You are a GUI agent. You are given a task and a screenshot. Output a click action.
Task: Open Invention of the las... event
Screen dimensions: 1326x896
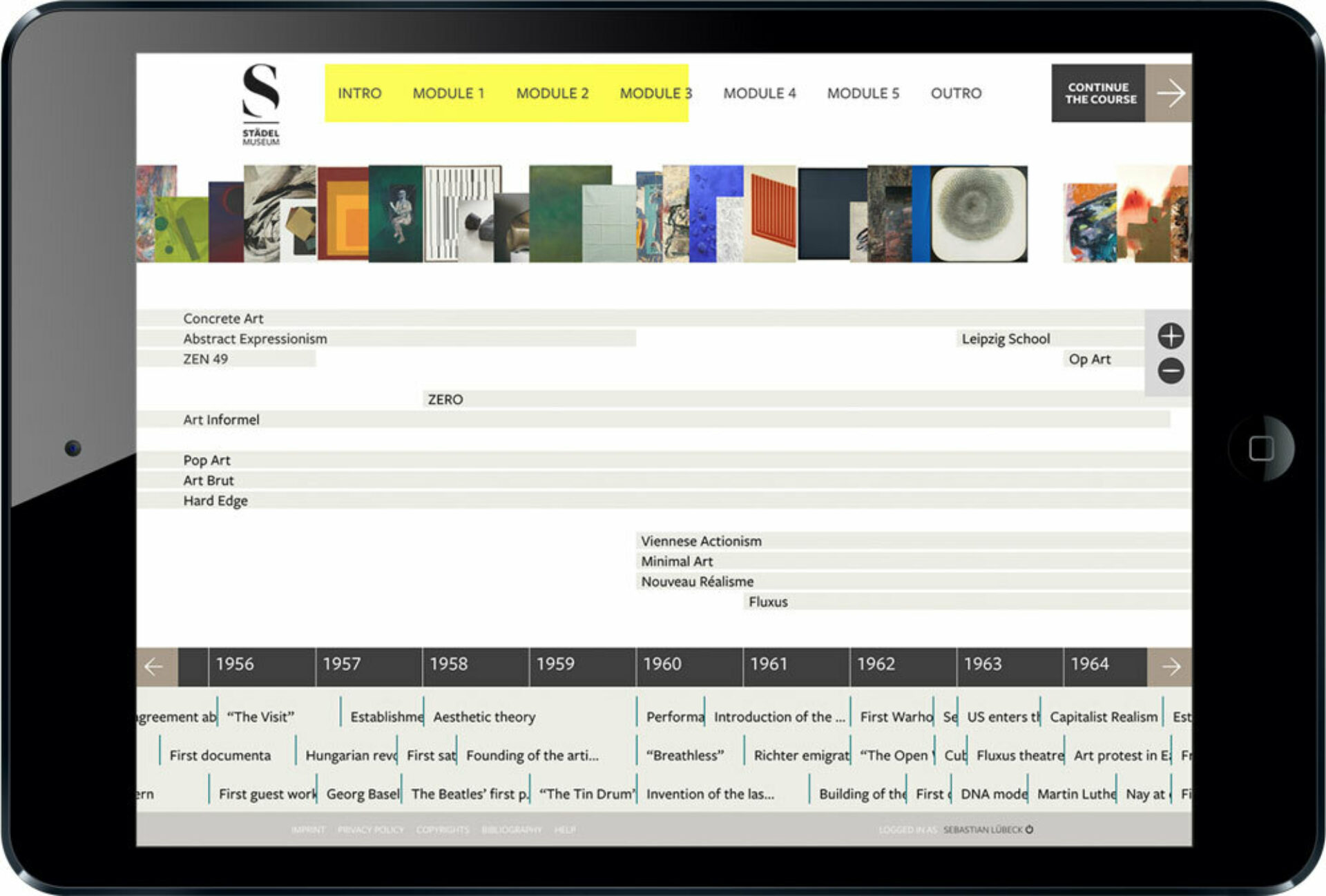710,794
